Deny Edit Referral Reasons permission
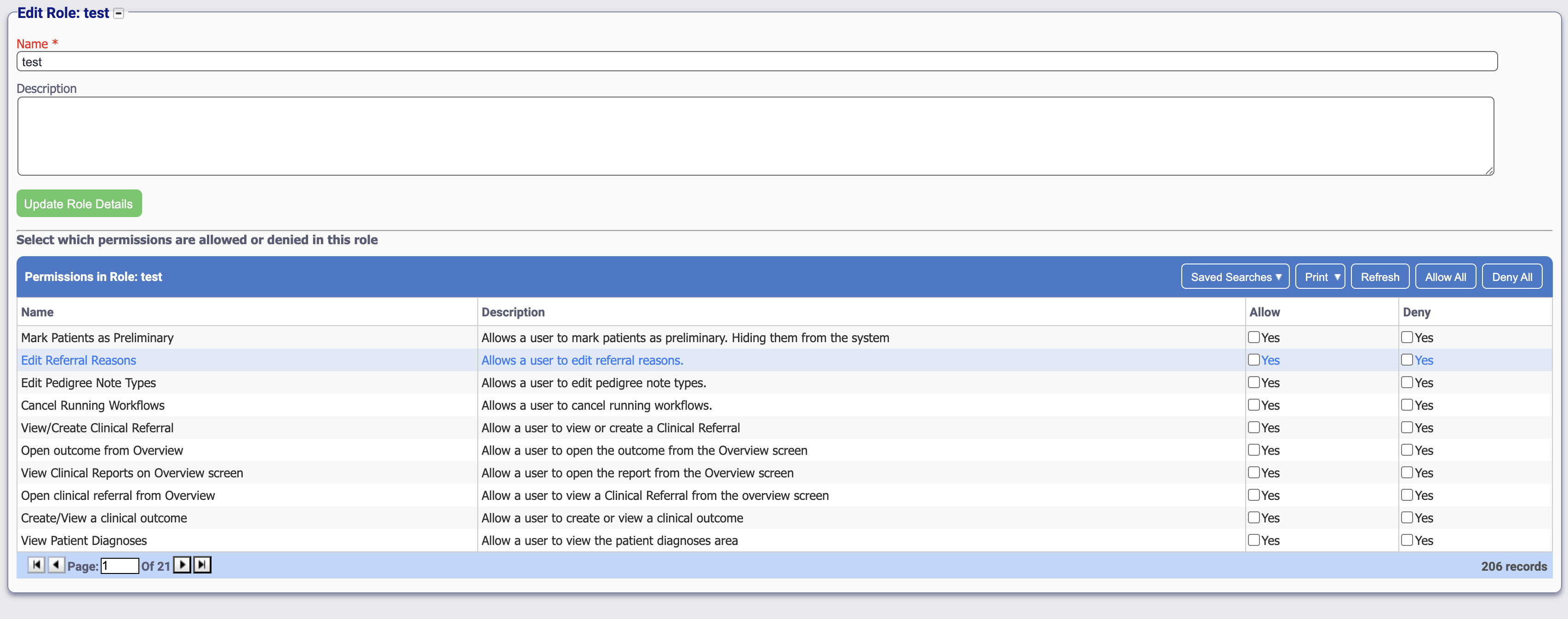Image resolution: width=1568 pixels, height=619 pixels. pos(1408,360)
